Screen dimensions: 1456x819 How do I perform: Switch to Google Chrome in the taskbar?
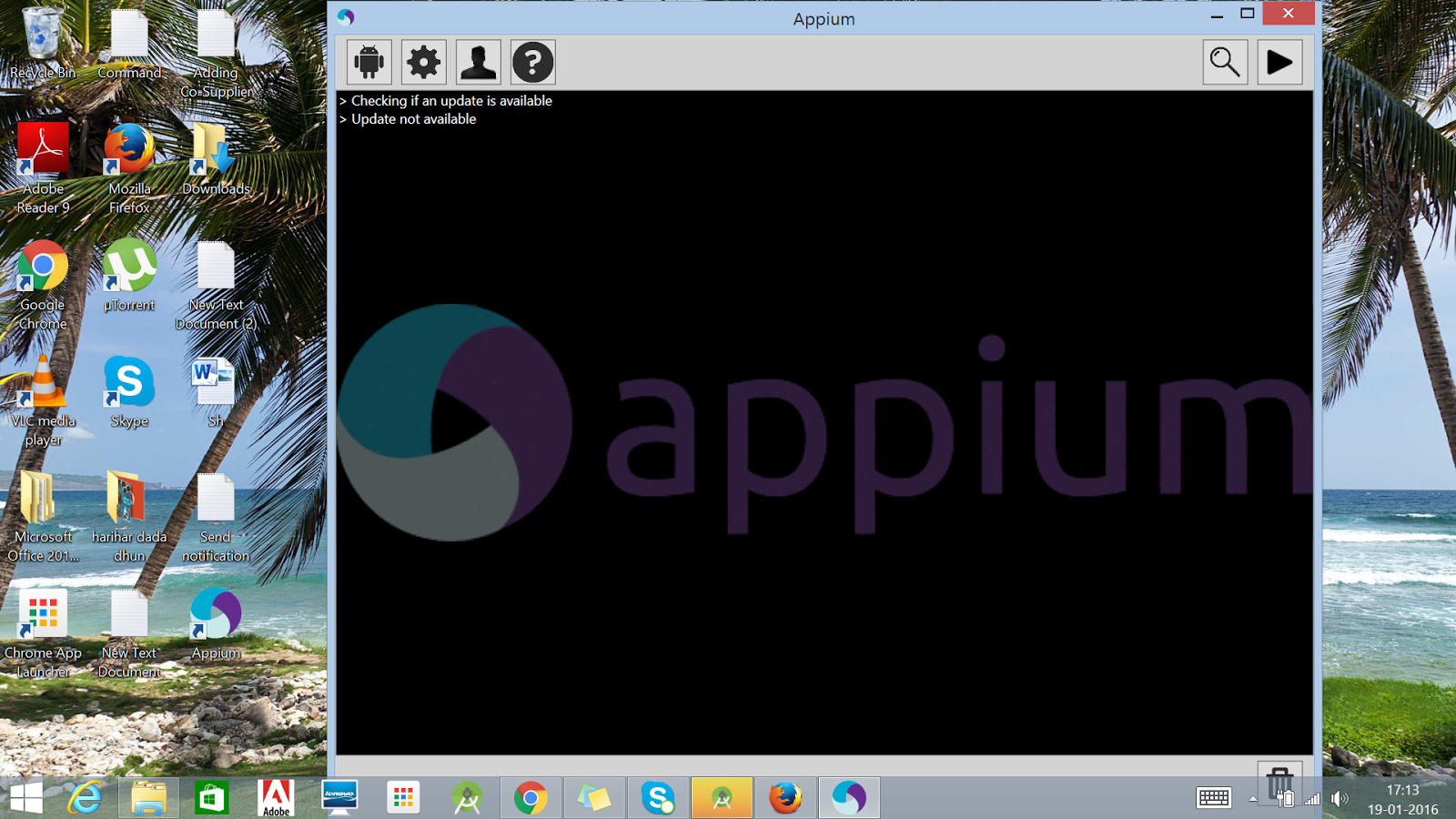(x=531, y=798)
